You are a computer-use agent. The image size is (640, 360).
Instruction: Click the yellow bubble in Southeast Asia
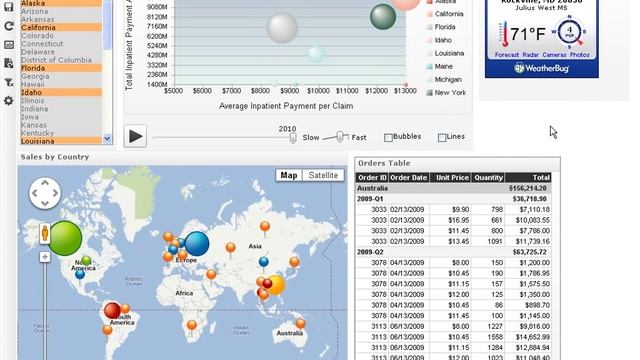pos(275,285)
